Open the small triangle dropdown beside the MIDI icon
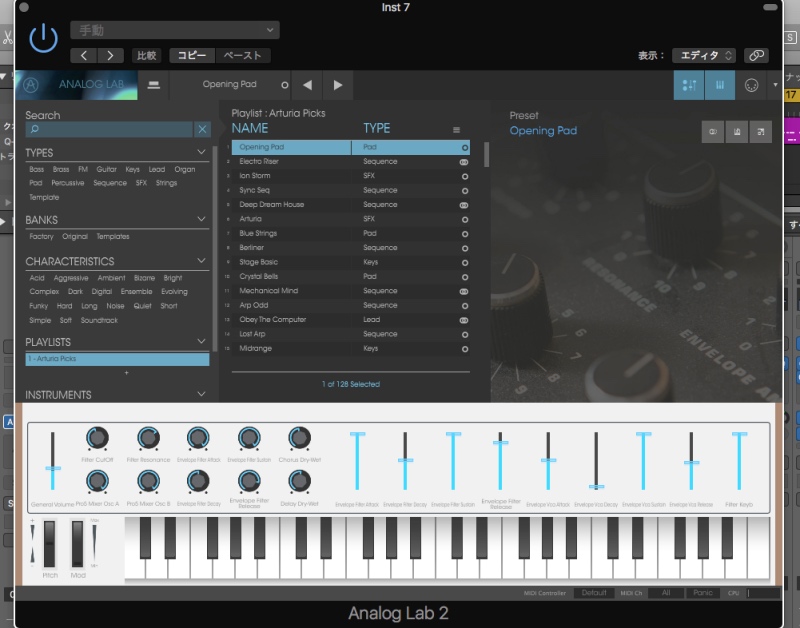The height and width of the screenshot is (628, 800). click(x=776, y=85)
